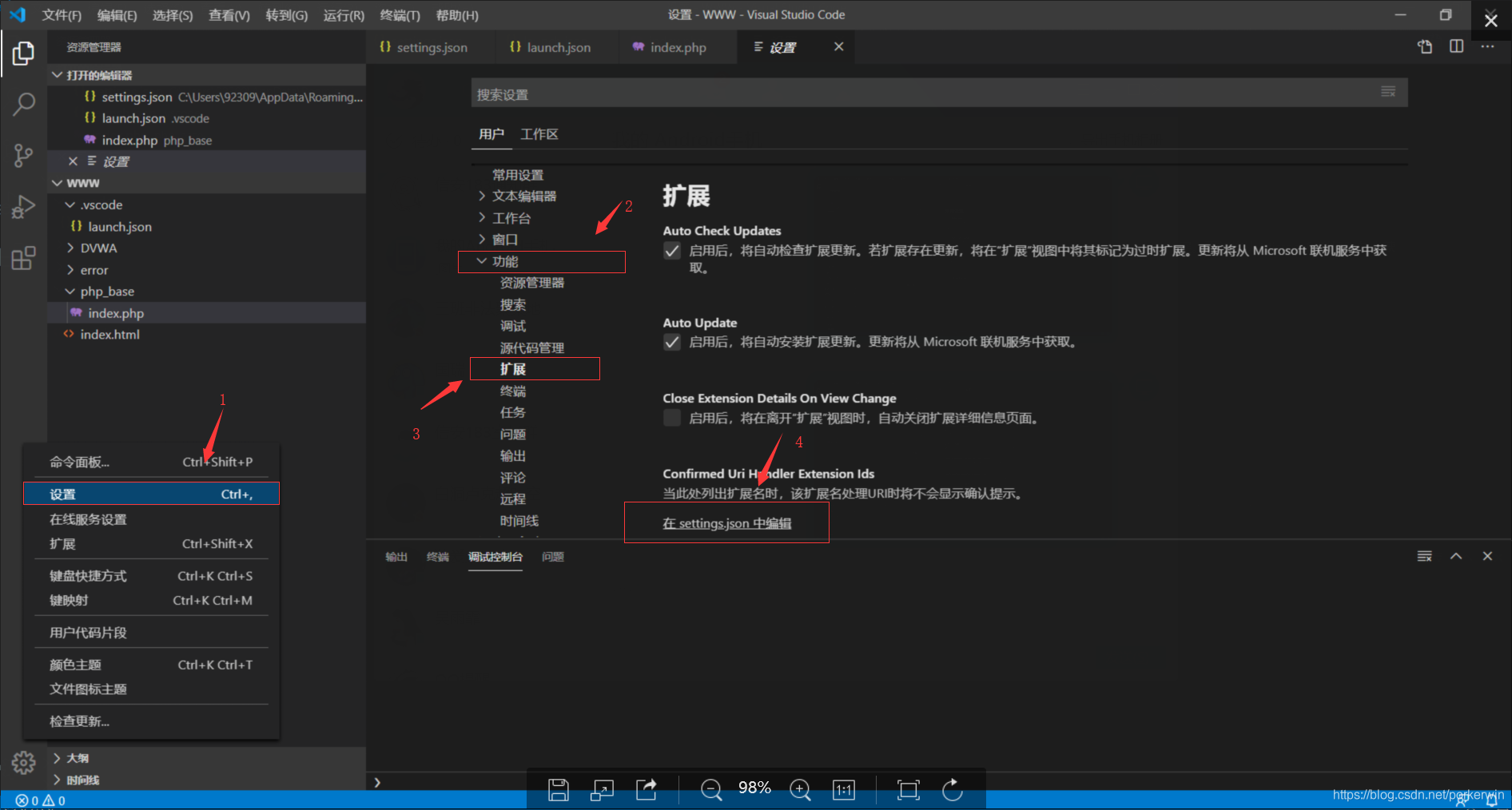Click the VS Code logo icon in title bar
The width and height of the screenshot is (1512, 810).
[18, 14]
